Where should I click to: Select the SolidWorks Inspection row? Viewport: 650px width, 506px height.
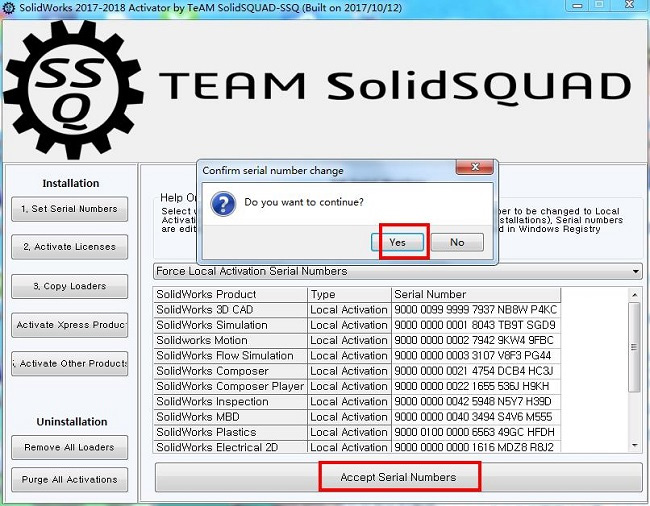click(357, 402)
